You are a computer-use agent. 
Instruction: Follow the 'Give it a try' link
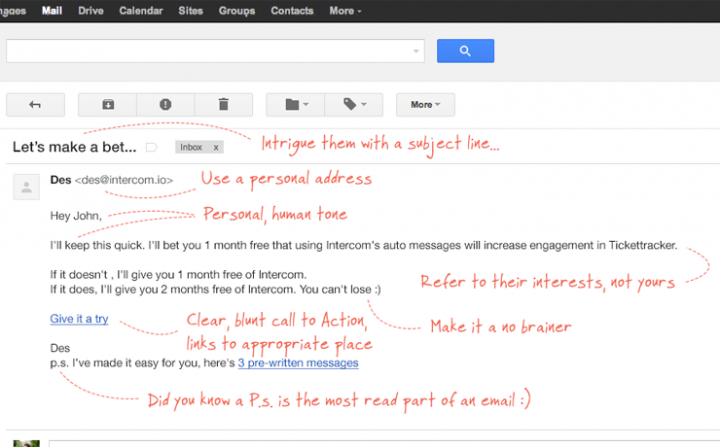79,319
